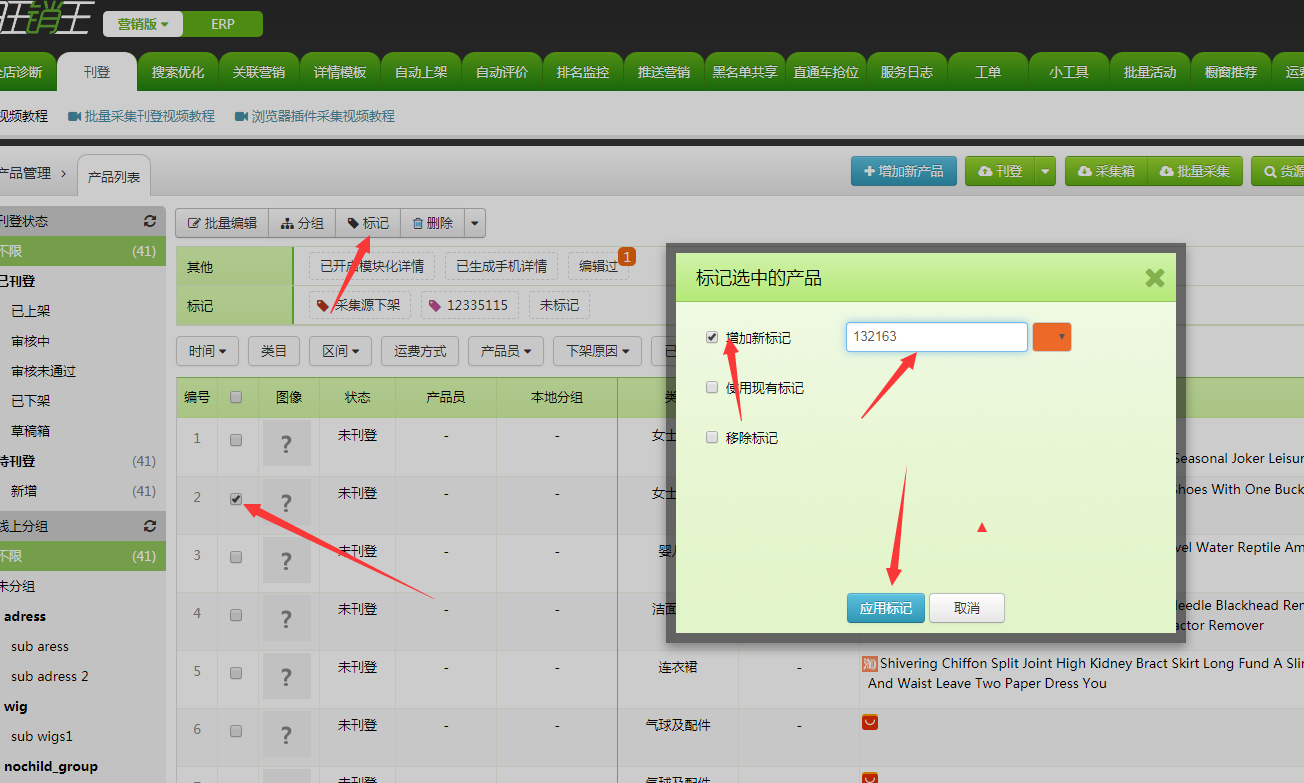Viewport: 1304px width, 783px height.
Task: Open 批量采集刊登视频教程 link
Action: 141,116
